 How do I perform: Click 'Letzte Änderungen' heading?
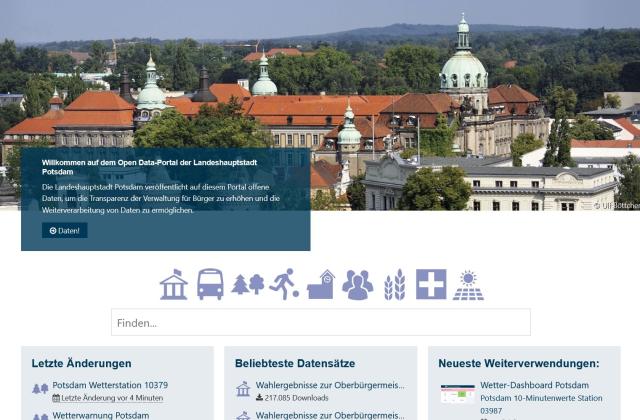click(82, 363)
